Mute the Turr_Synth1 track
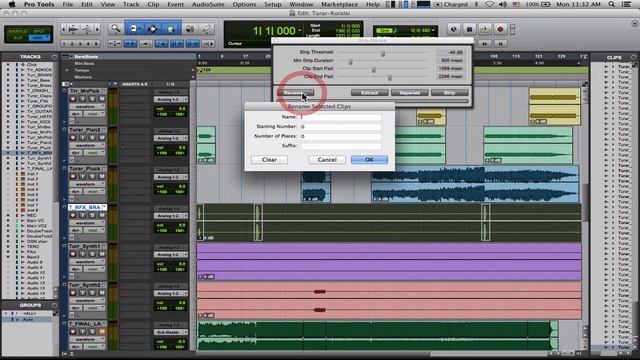Viewport: 640px width, 360px height. [102, 254]
